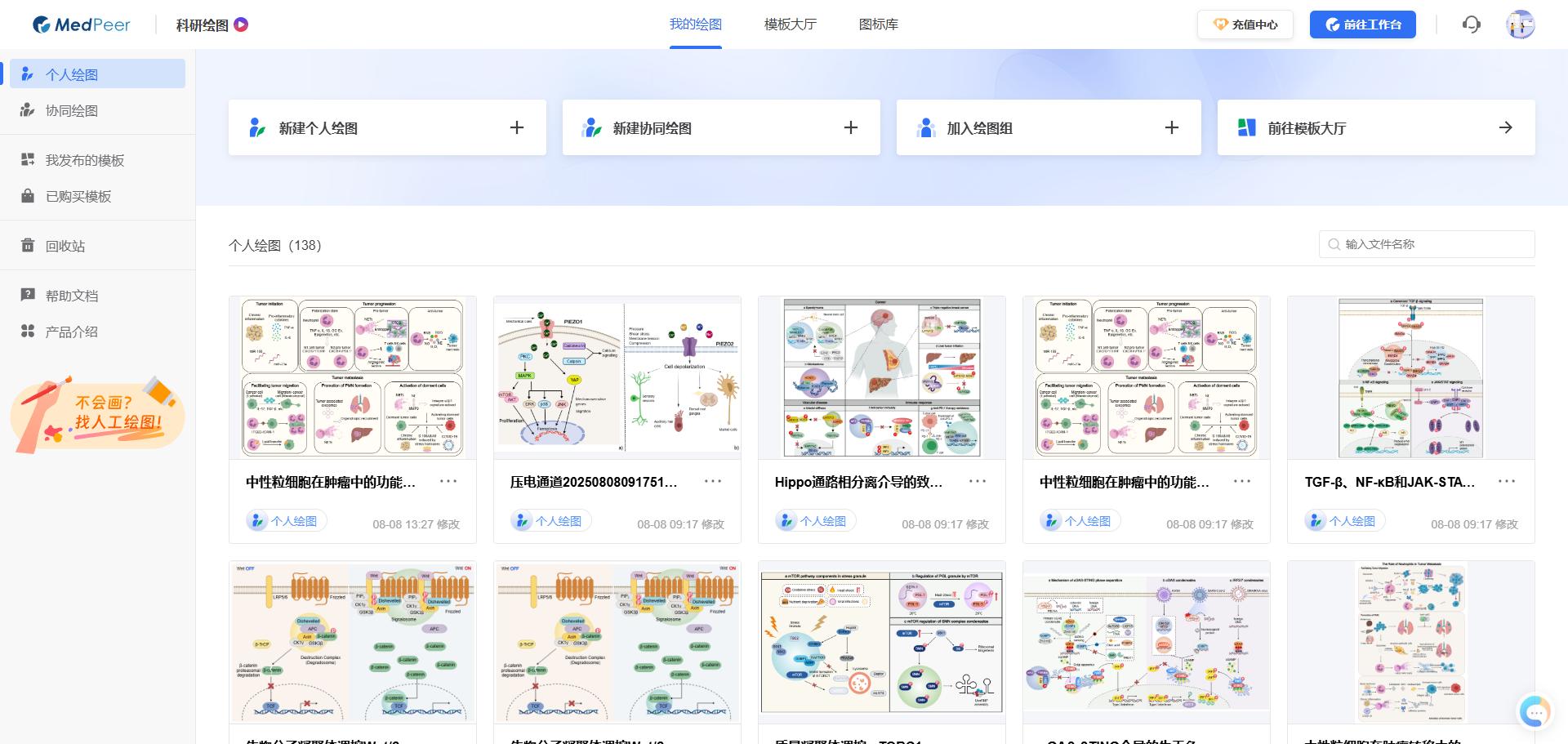Open the notification bell icon
The image size is (1568, 744).
coord(1472,25)
